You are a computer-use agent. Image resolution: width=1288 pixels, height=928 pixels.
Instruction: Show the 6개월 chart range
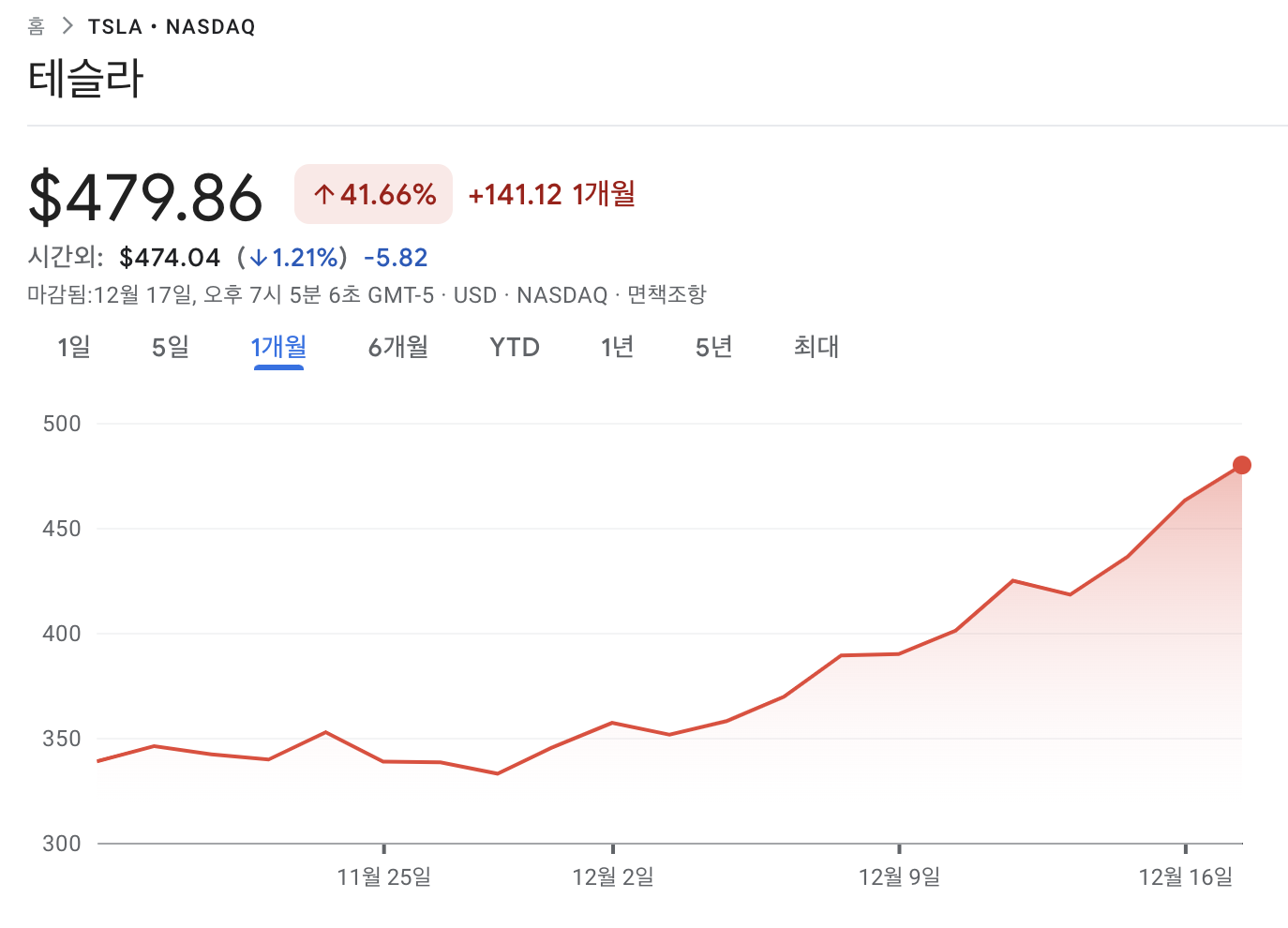[x=398, y=348]
